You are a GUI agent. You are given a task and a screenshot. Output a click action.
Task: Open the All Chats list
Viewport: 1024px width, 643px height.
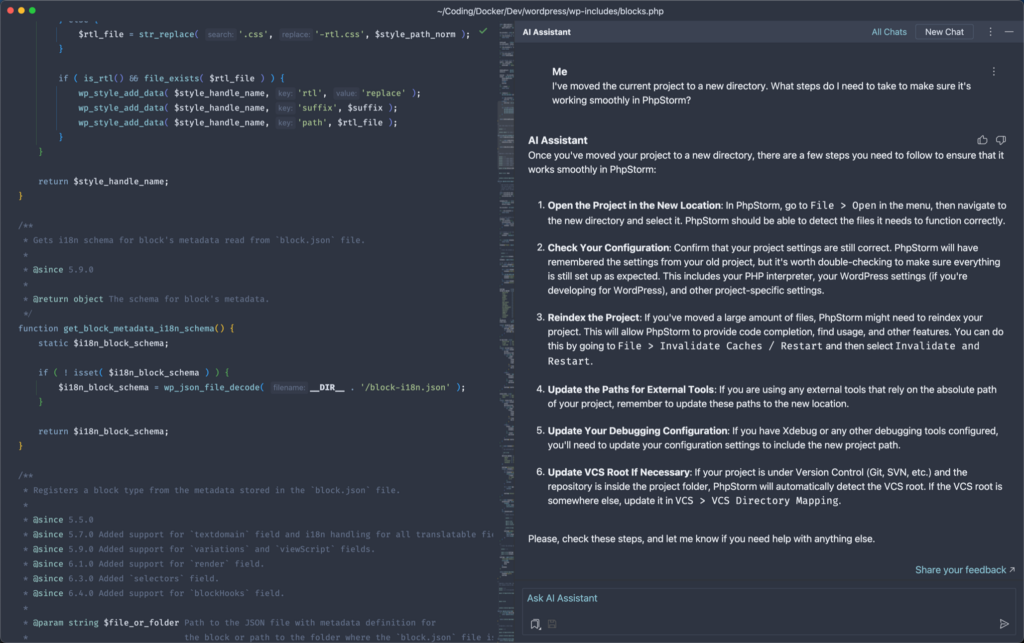[x=888, y=32]
